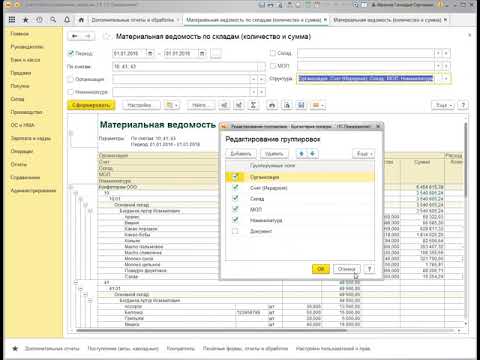Uncheck Склад grouping in the dialog
The height and width of the screenshot is (360, 480).
click(235, 199)
